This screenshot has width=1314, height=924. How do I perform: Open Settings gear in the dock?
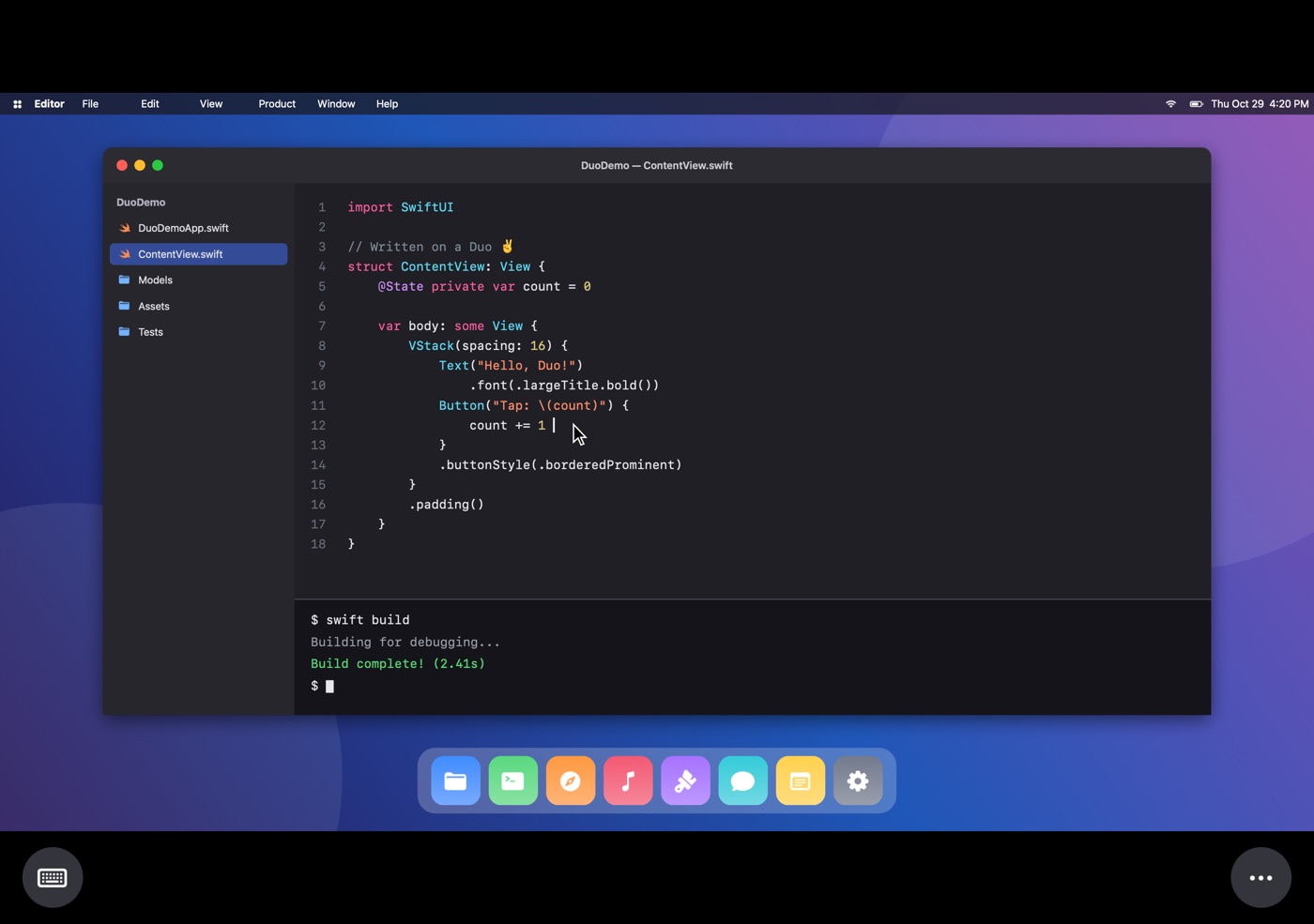point(858,780)
